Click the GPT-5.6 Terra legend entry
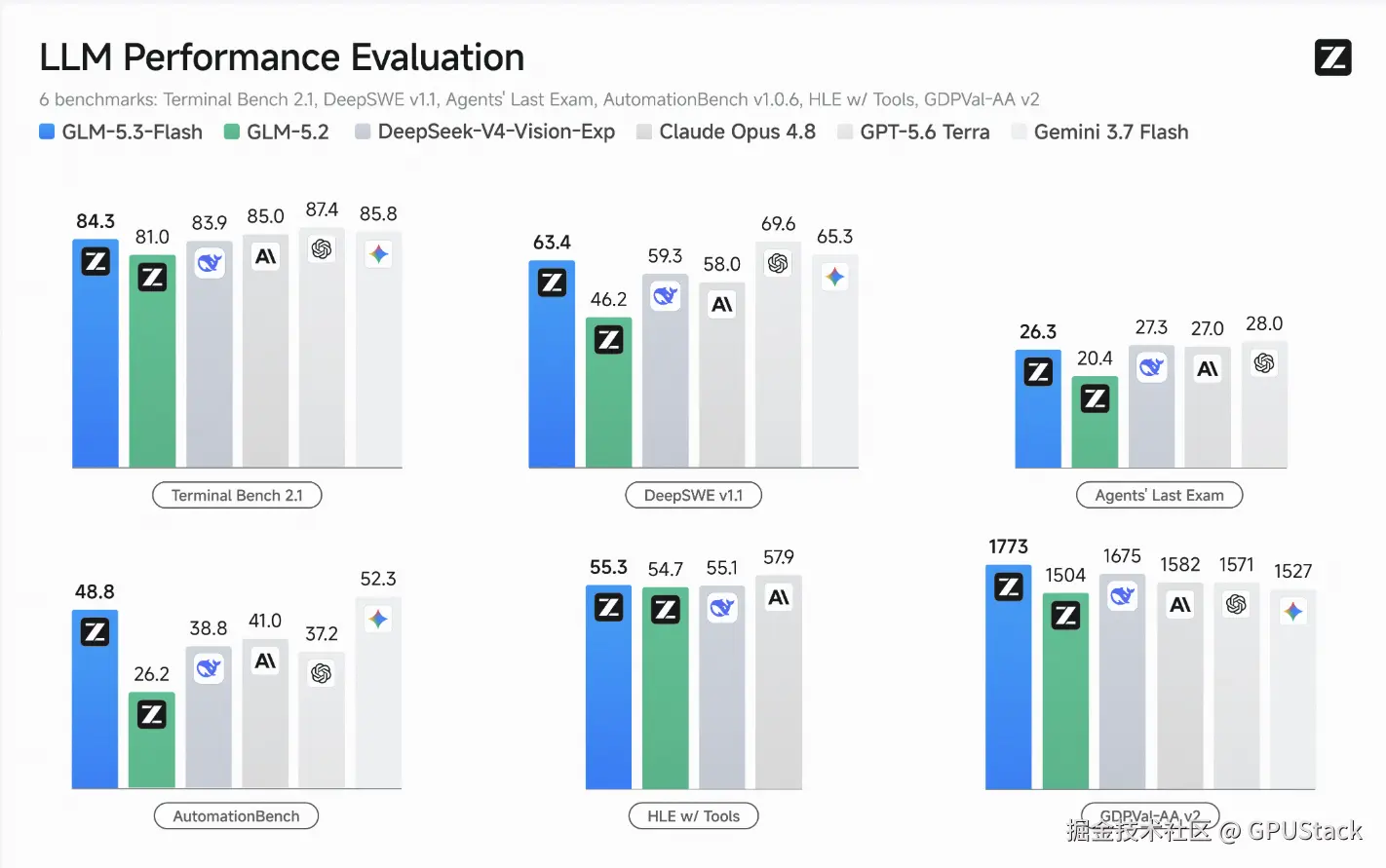 pos(913,132)
